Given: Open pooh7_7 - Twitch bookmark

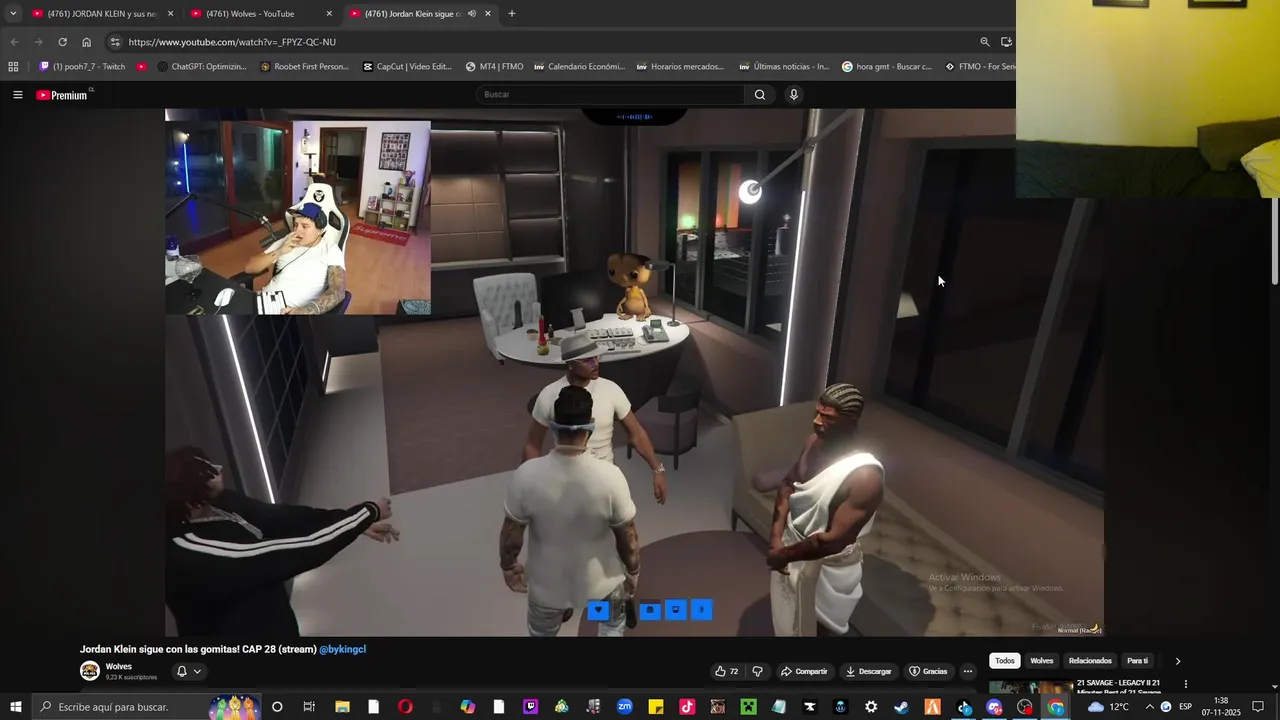Looking at the screenshot, I should [x=82, y=67].
